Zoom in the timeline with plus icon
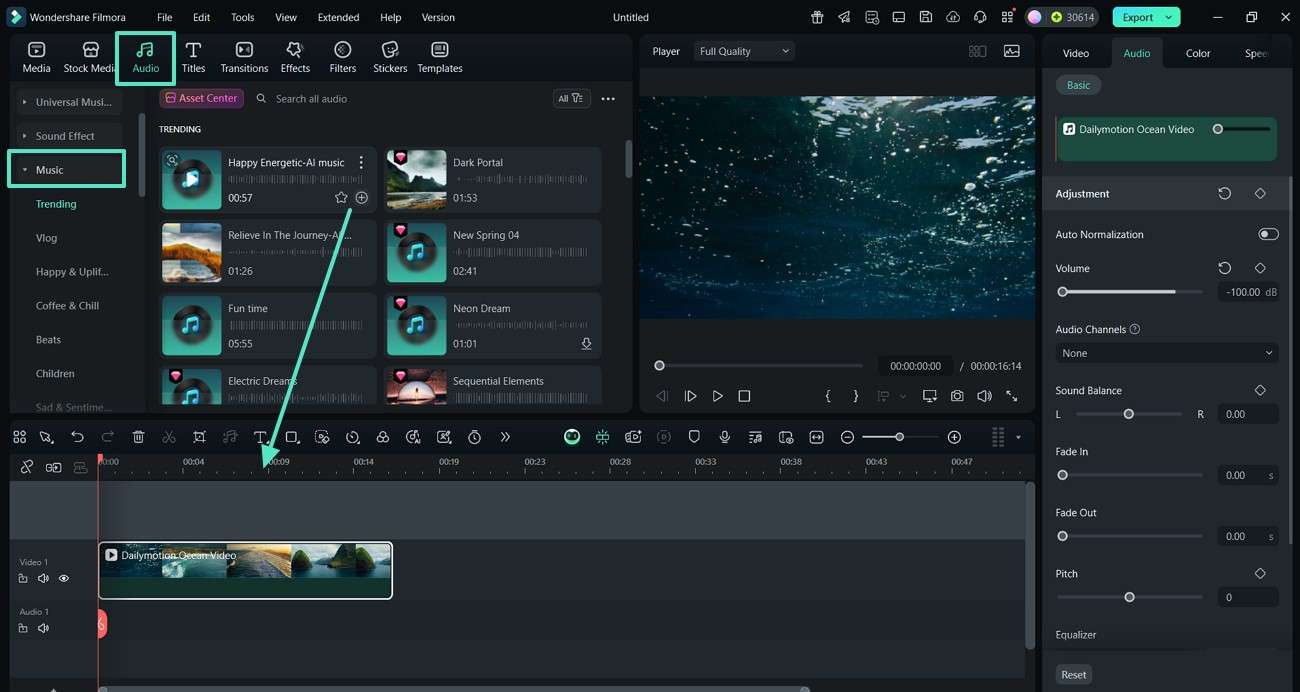Screen dimensions: 1300x692 [954, 437]
